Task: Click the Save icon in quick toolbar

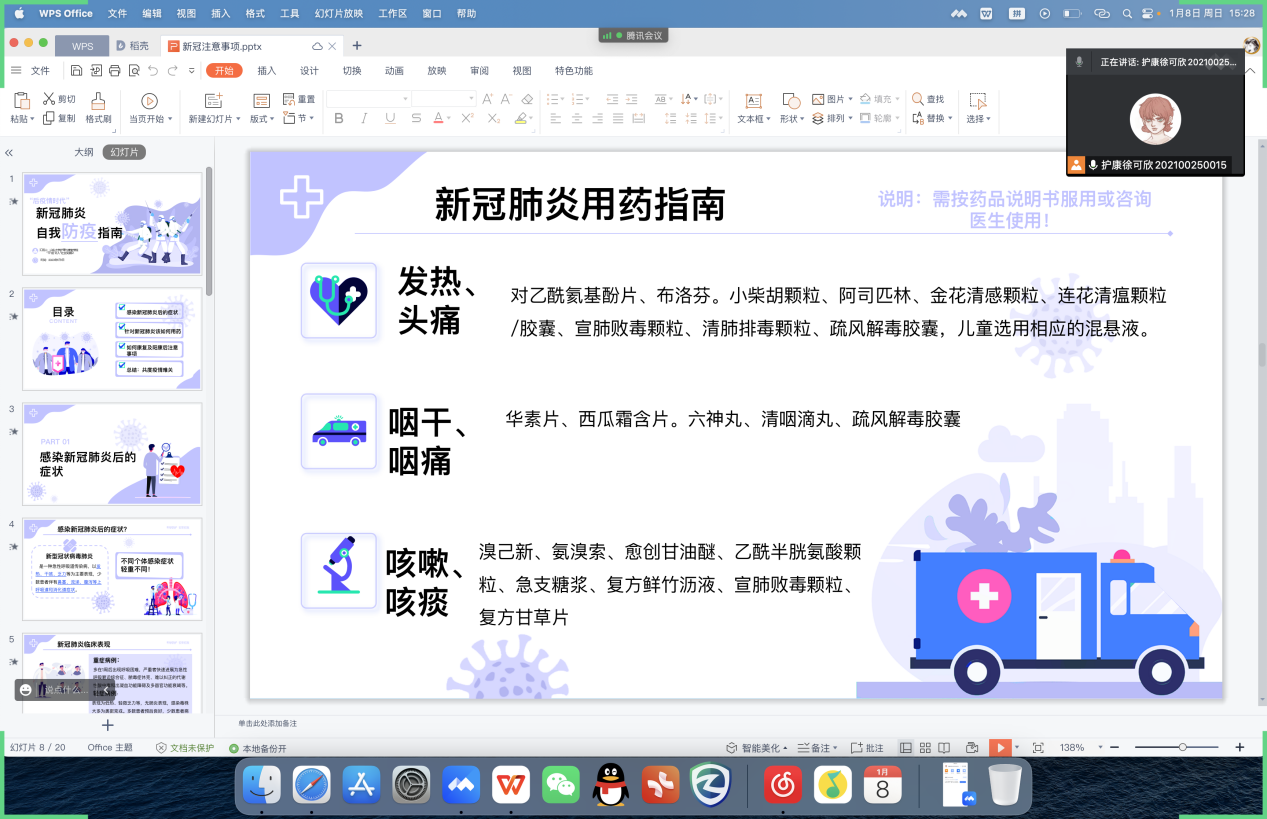Action: [x=77, y=70]
